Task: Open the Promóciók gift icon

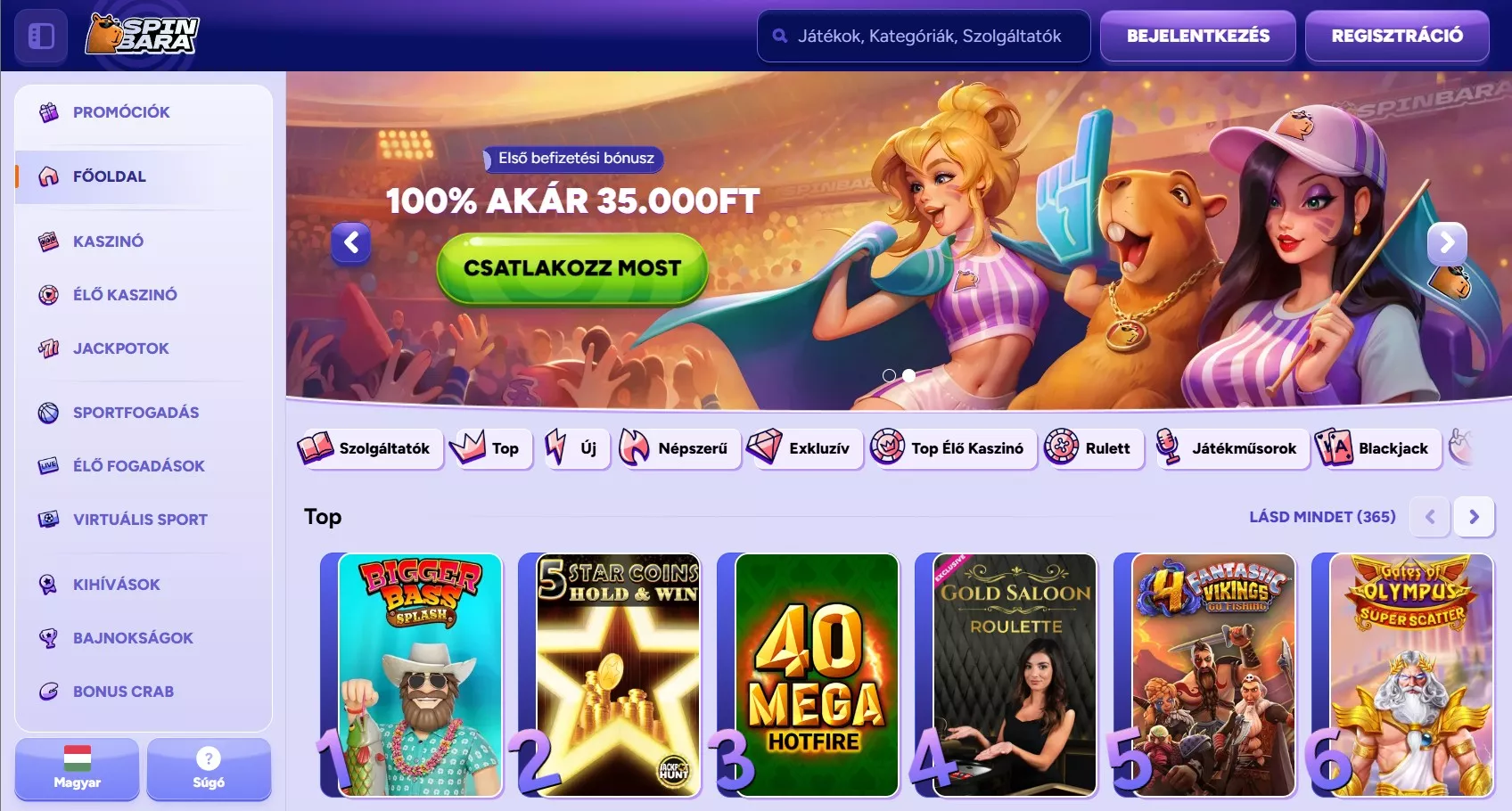Action: pyautogui.click(x=49, y=112)
